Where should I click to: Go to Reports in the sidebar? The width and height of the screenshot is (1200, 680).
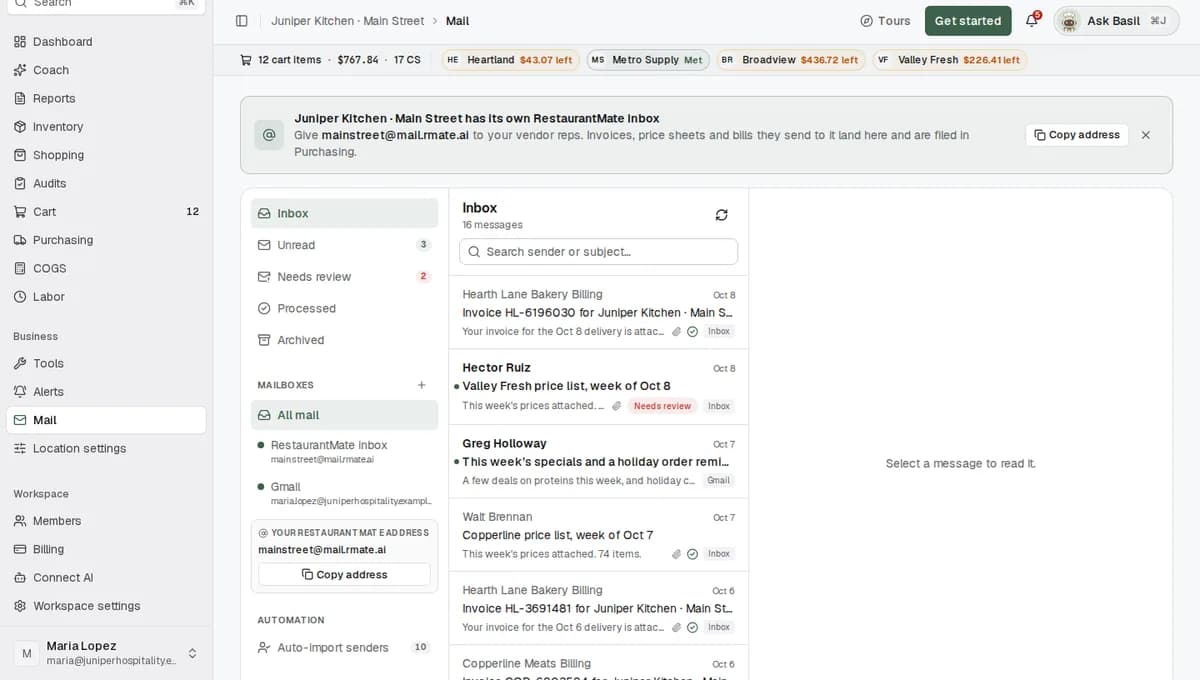coord(106,98)
